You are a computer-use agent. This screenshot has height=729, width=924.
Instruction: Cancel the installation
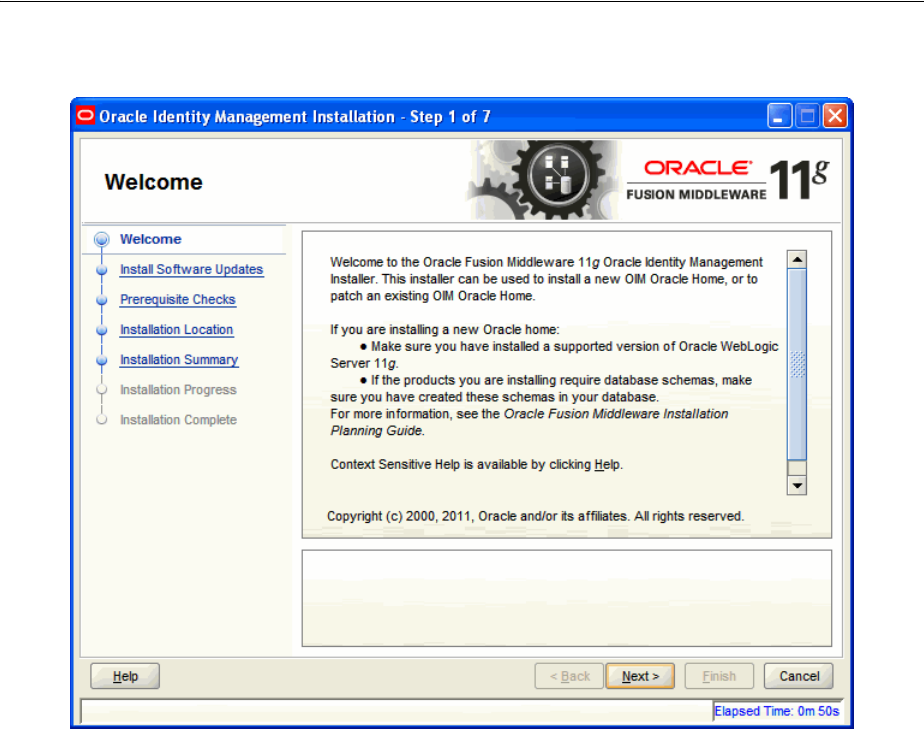(798, 676)
